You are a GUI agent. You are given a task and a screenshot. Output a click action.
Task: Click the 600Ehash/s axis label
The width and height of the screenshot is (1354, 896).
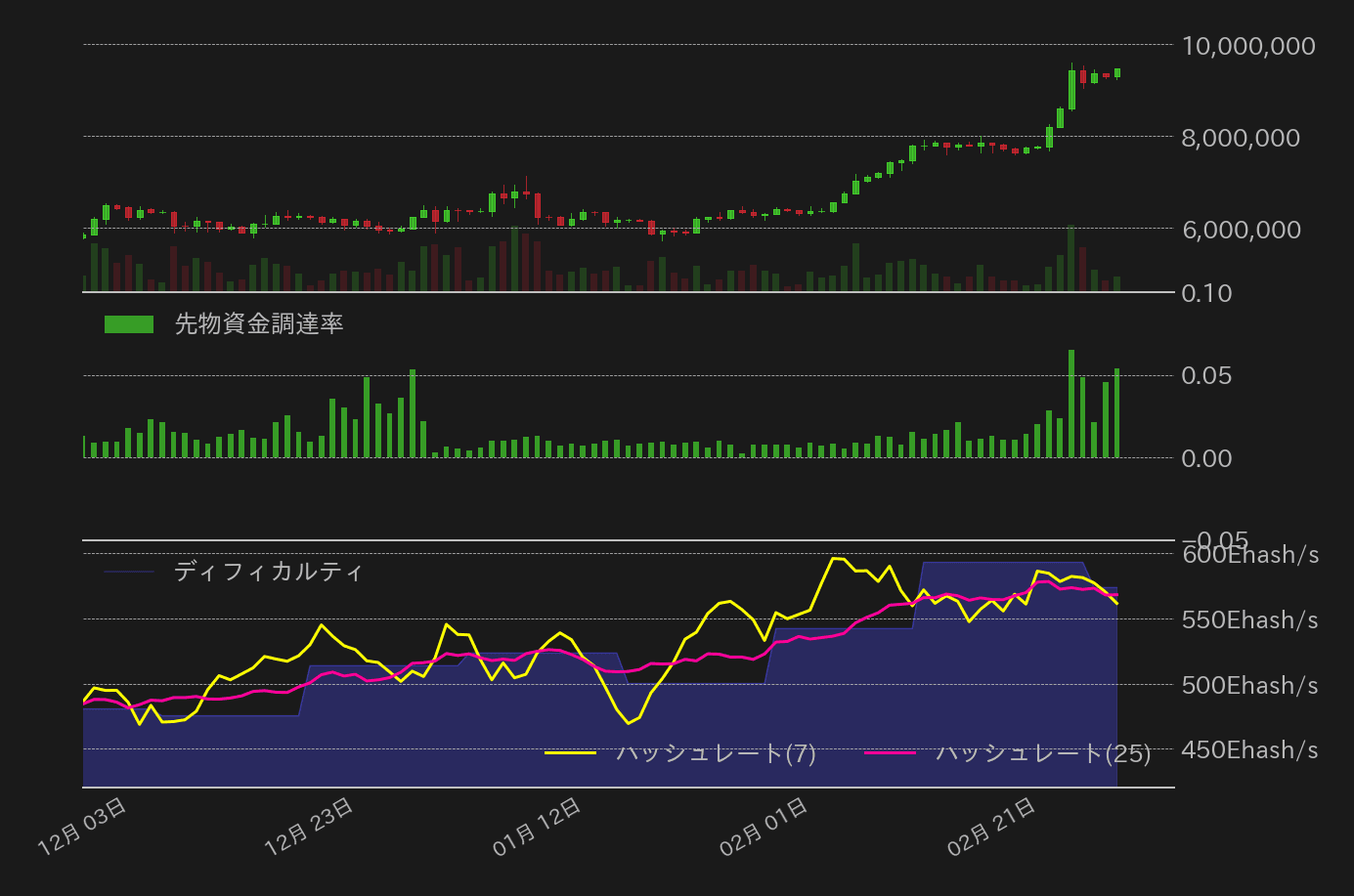point(1249,555)
